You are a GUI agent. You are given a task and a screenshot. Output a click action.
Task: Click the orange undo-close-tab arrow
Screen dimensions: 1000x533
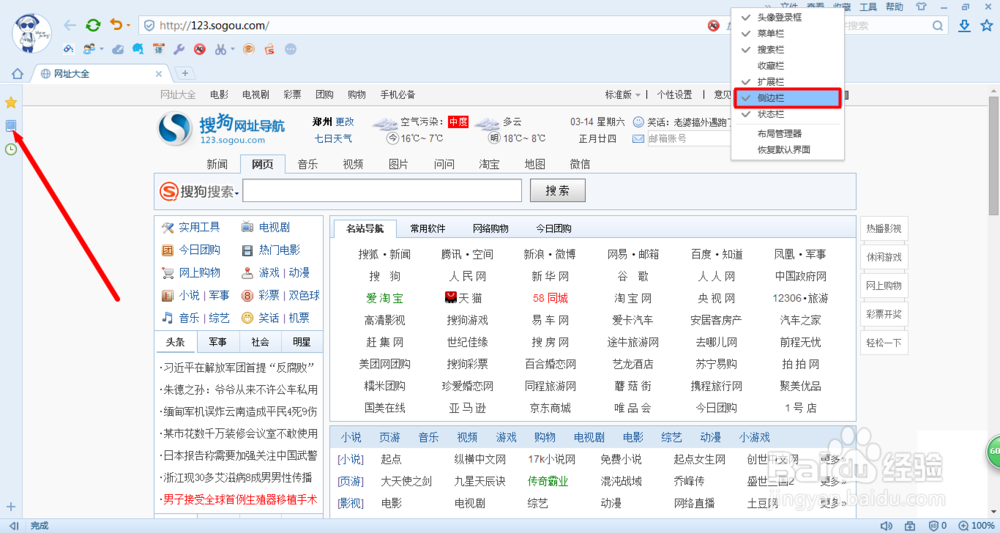pos(115,25)
